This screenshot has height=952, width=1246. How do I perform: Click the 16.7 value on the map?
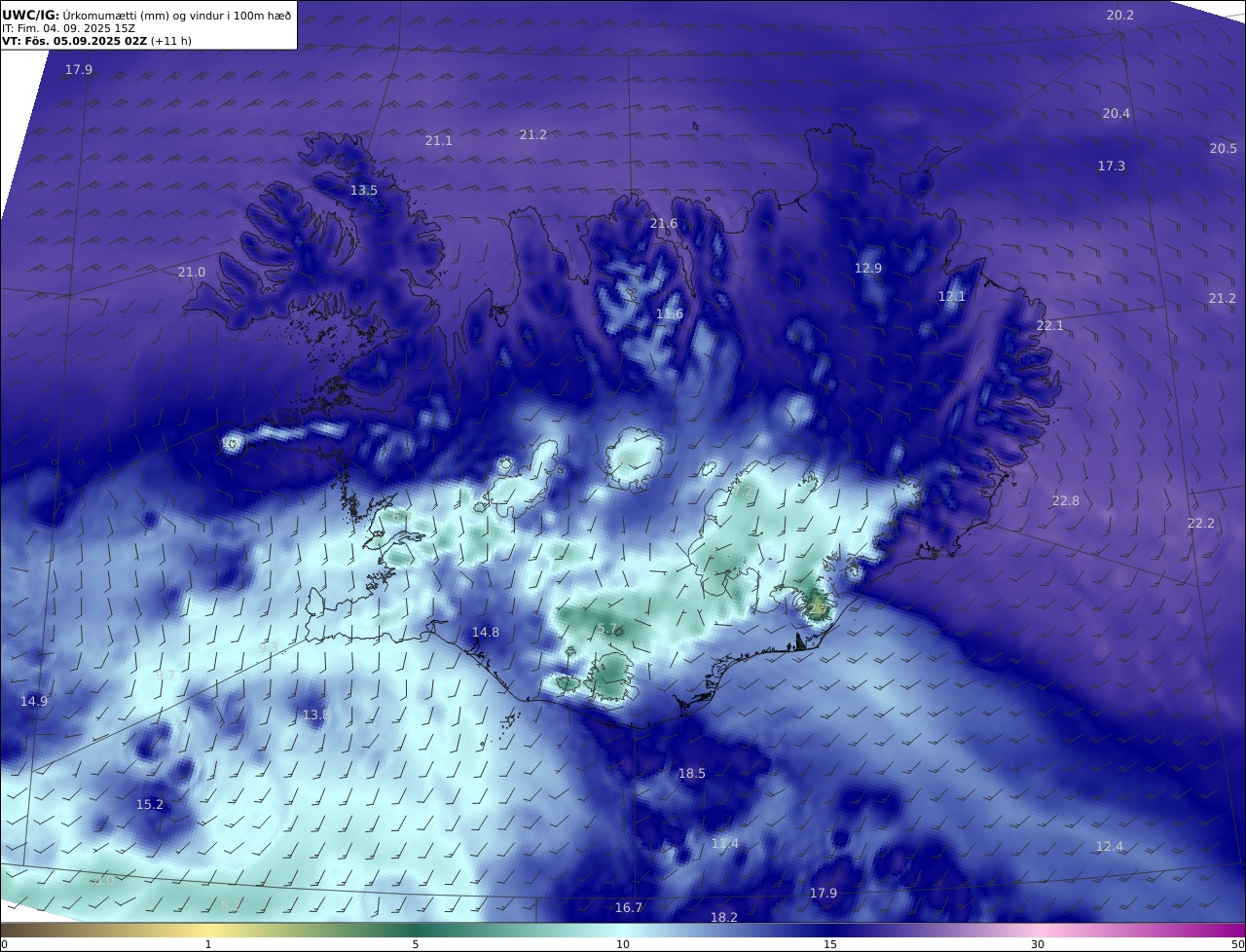(629, 907)
